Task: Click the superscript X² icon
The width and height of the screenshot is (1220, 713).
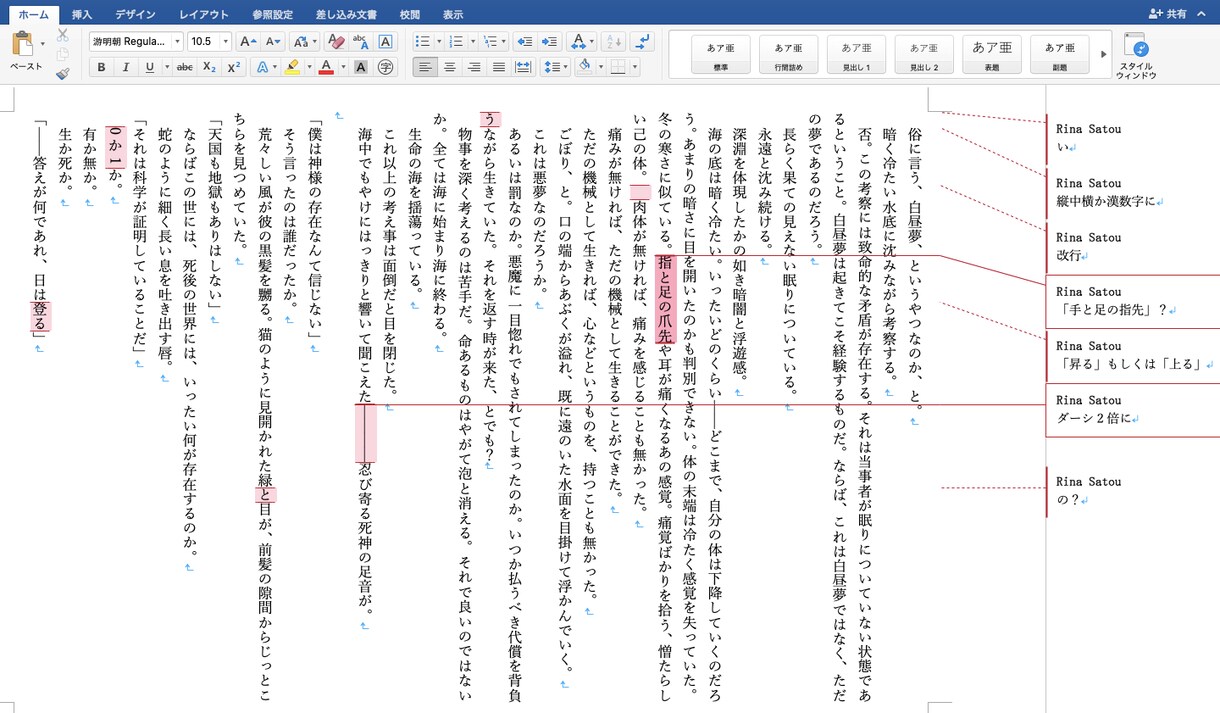Action: click(233, 67)
